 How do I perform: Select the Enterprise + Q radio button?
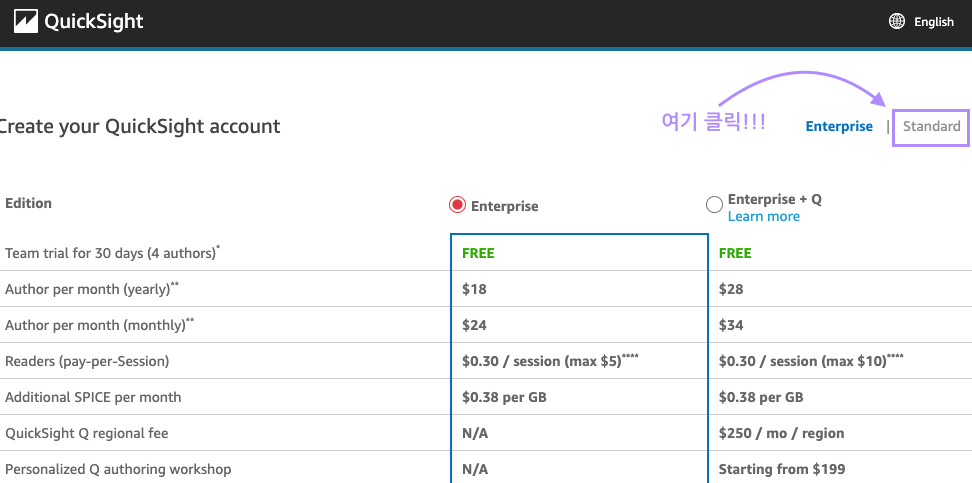[714, 205]
